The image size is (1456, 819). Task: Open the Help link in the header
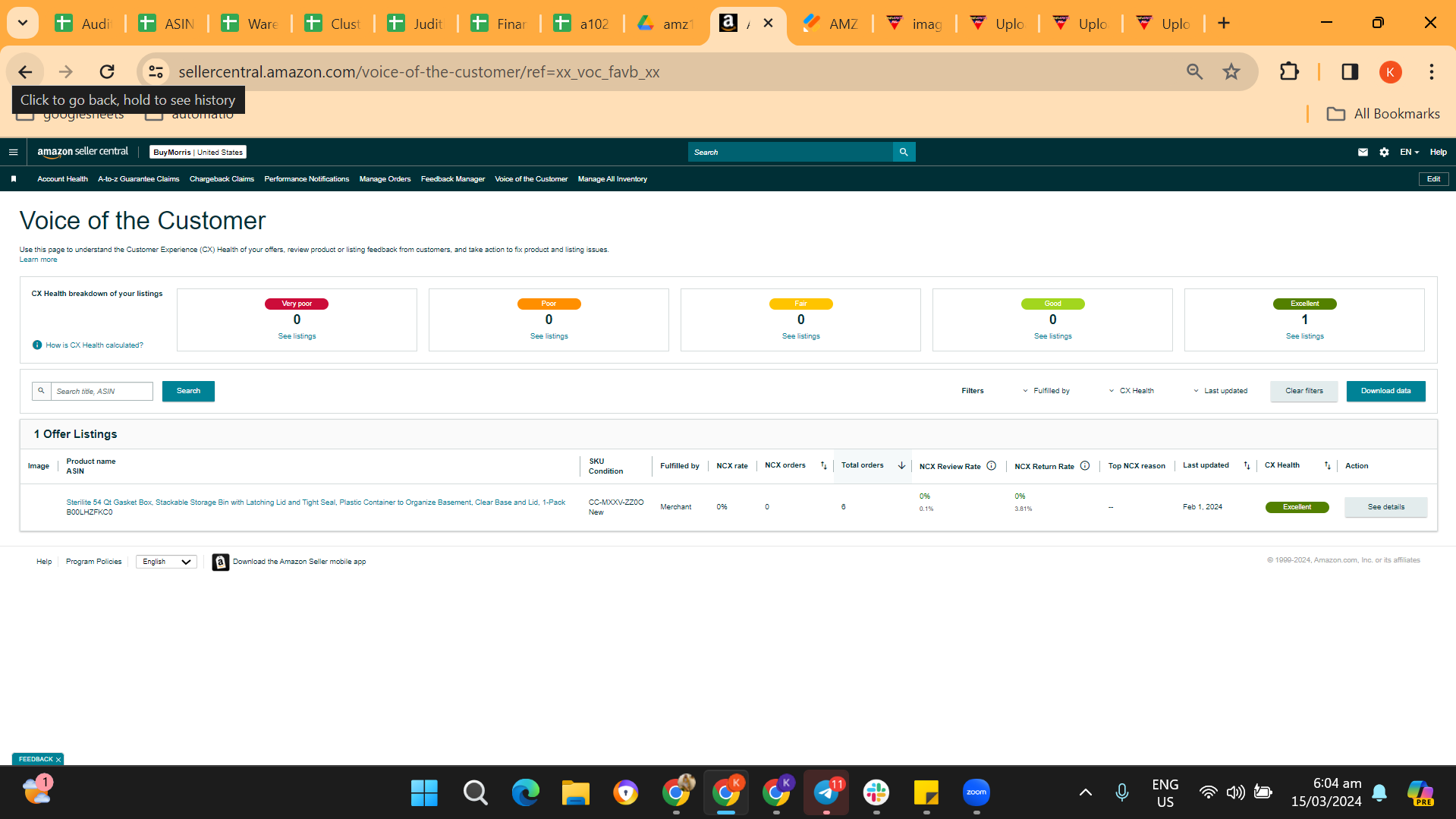1438,152
